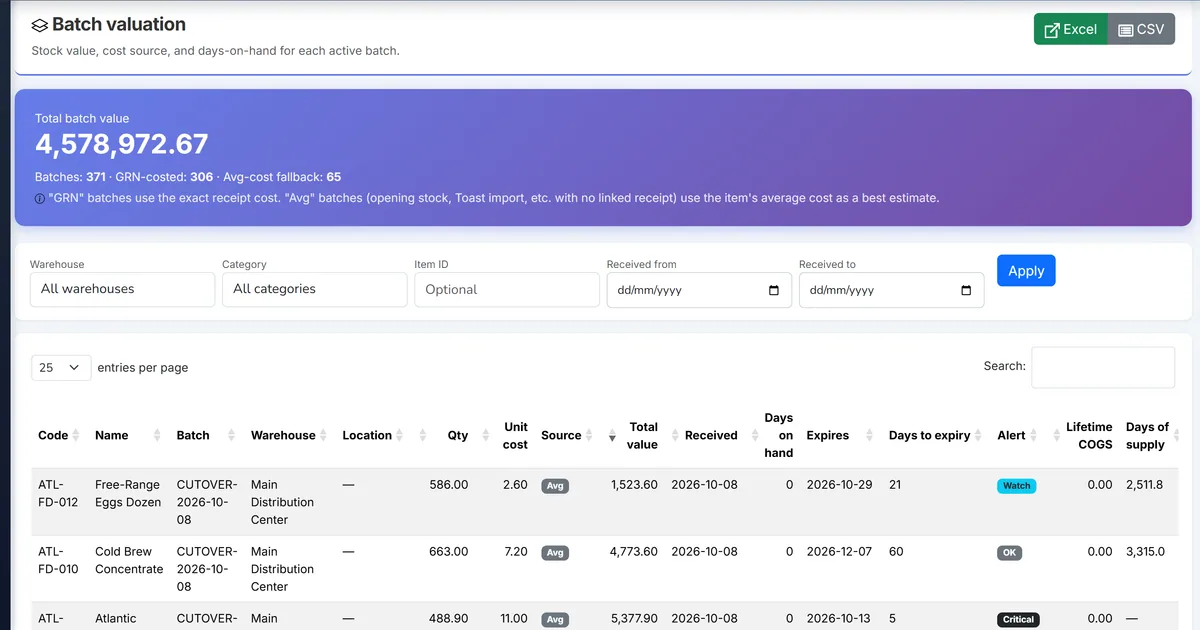Sort the table by Location column
The height and width of the screenshot is (630, 1200).
(x=373, y=435)
